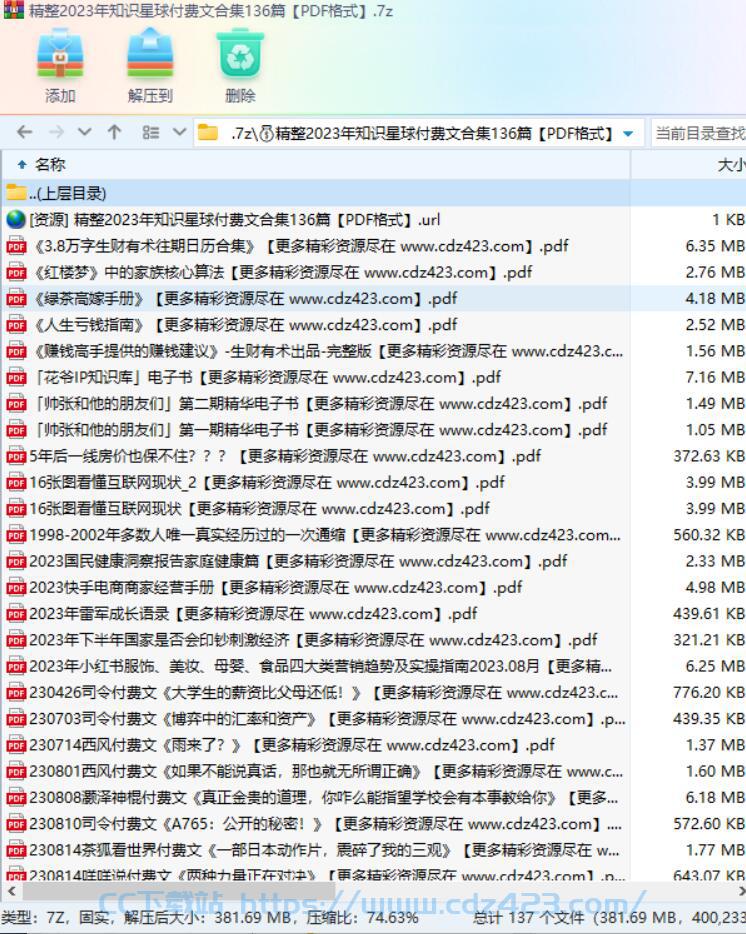This screenshot has height=934, width=746.
Task: Click the list view mode icon
Action: (151, 132)
